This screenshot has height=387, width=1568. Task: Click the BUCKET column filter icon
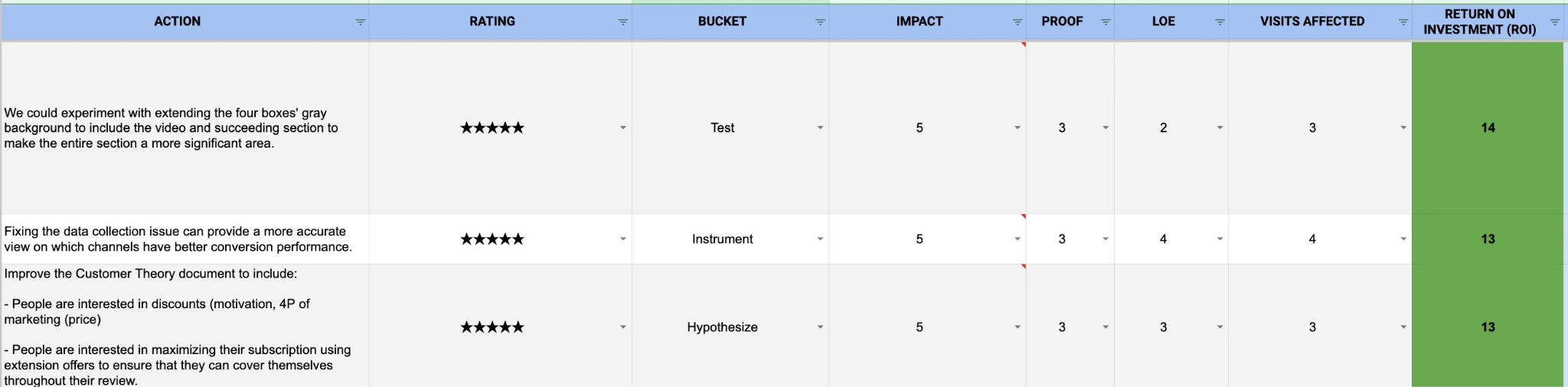coord(820,22)
